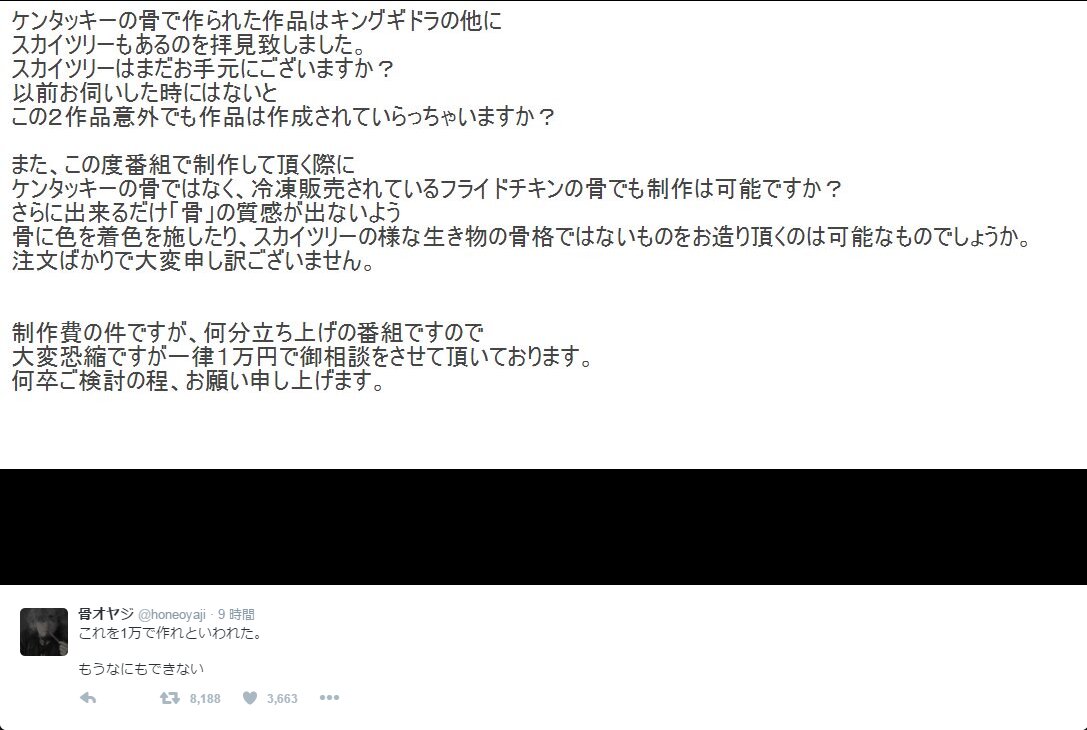Open the 骨オヤジ profile avatar
The image size is (1087, 730).
(x=44, y=632)
